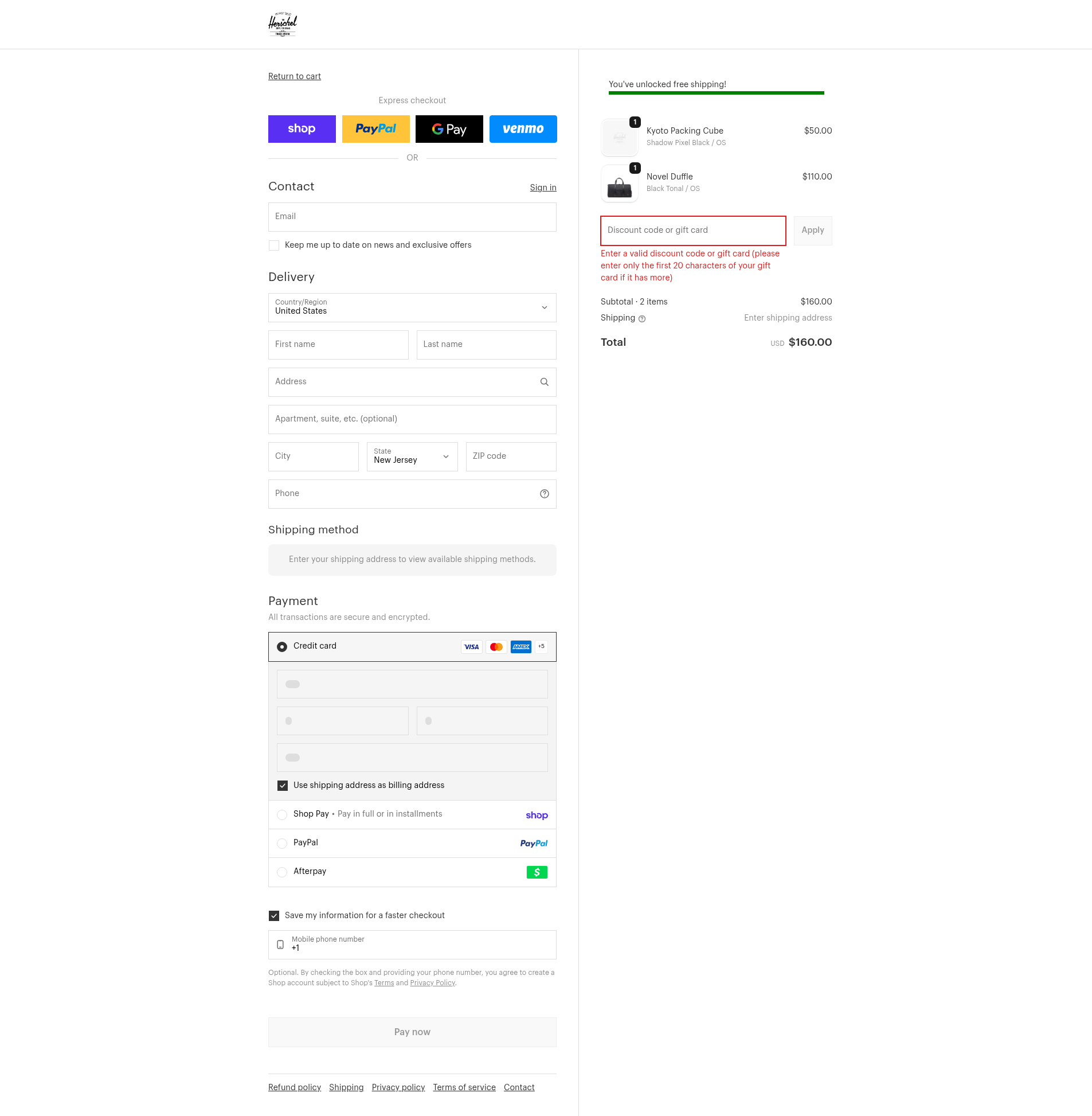1092x1116 pixels.
Task: Click the Afterpay green logo icon
Action: [x=536, y=872]
